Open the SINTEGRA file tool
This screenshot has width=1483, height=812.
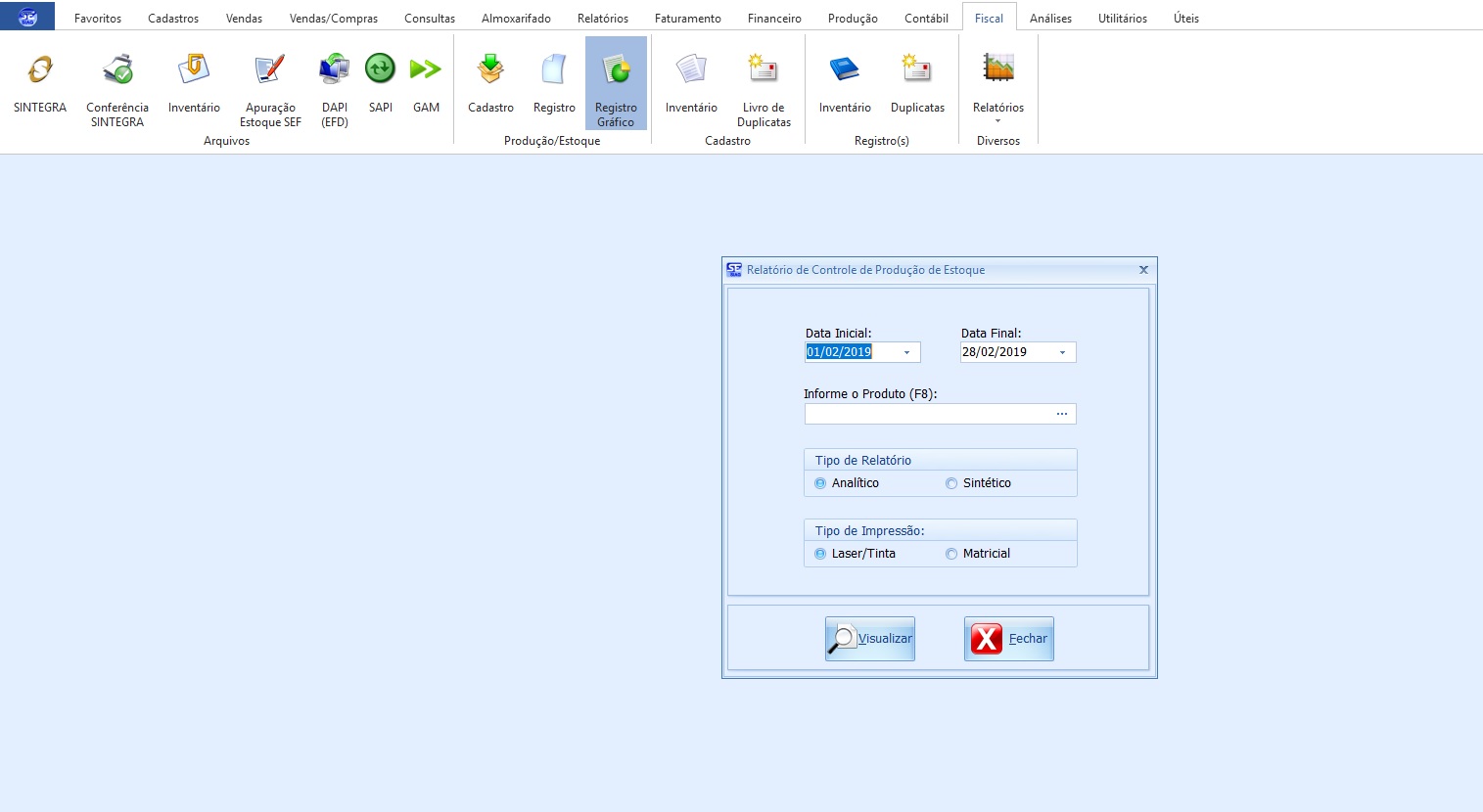40,84
